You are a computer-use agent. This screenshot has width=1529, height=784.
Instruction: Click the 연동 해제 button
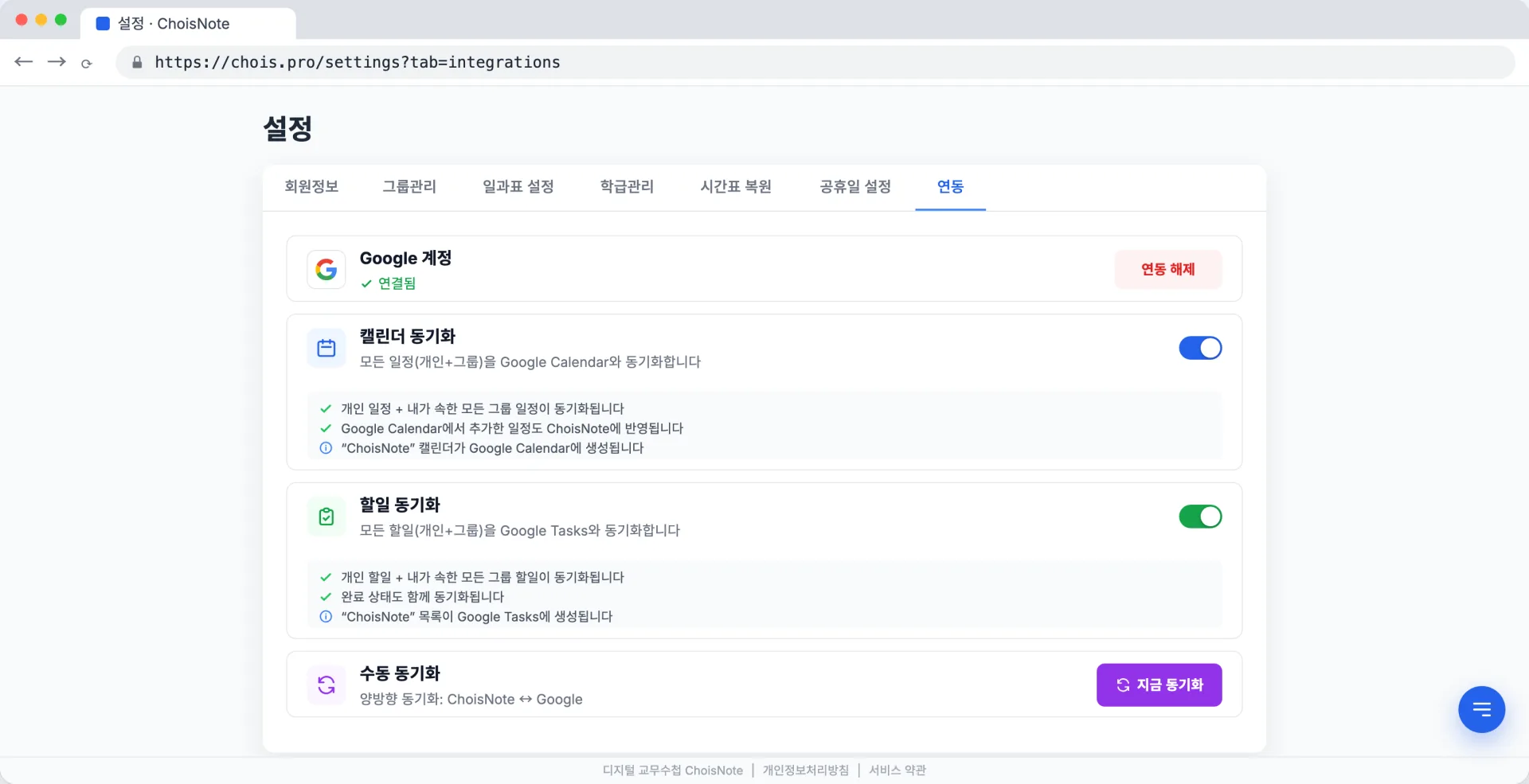click(1168, 269)
